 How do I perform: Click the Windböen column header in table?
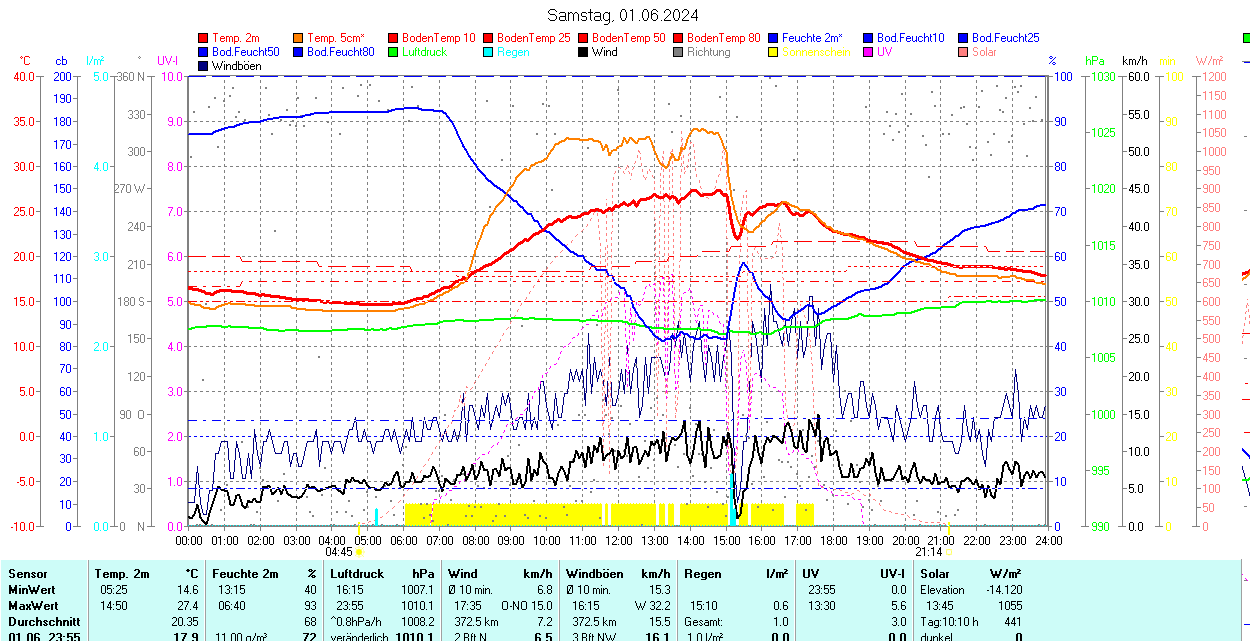[x=594, y=574]
